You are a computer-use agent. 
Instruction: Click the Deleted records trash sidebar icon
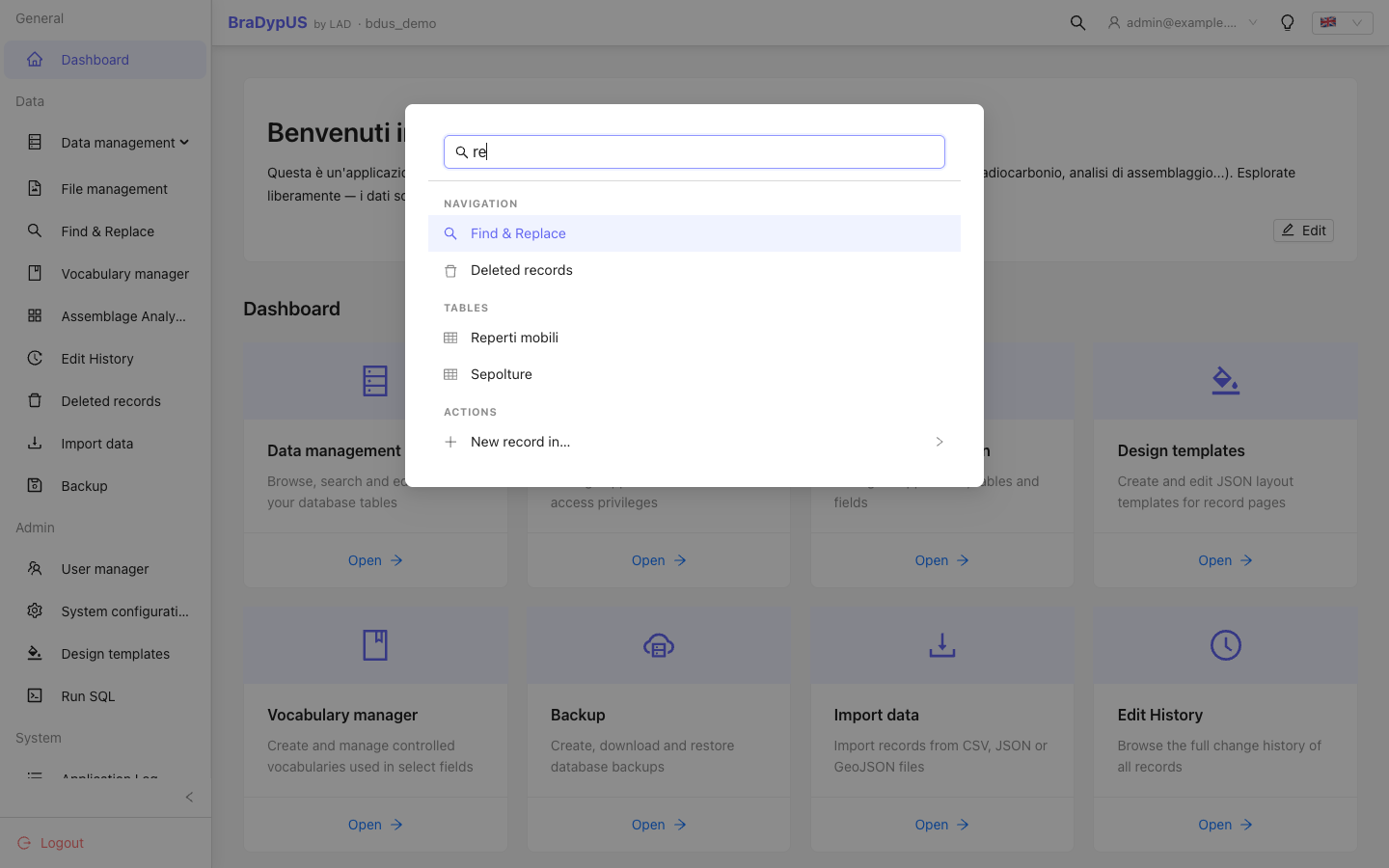click(x=35, y=401)
